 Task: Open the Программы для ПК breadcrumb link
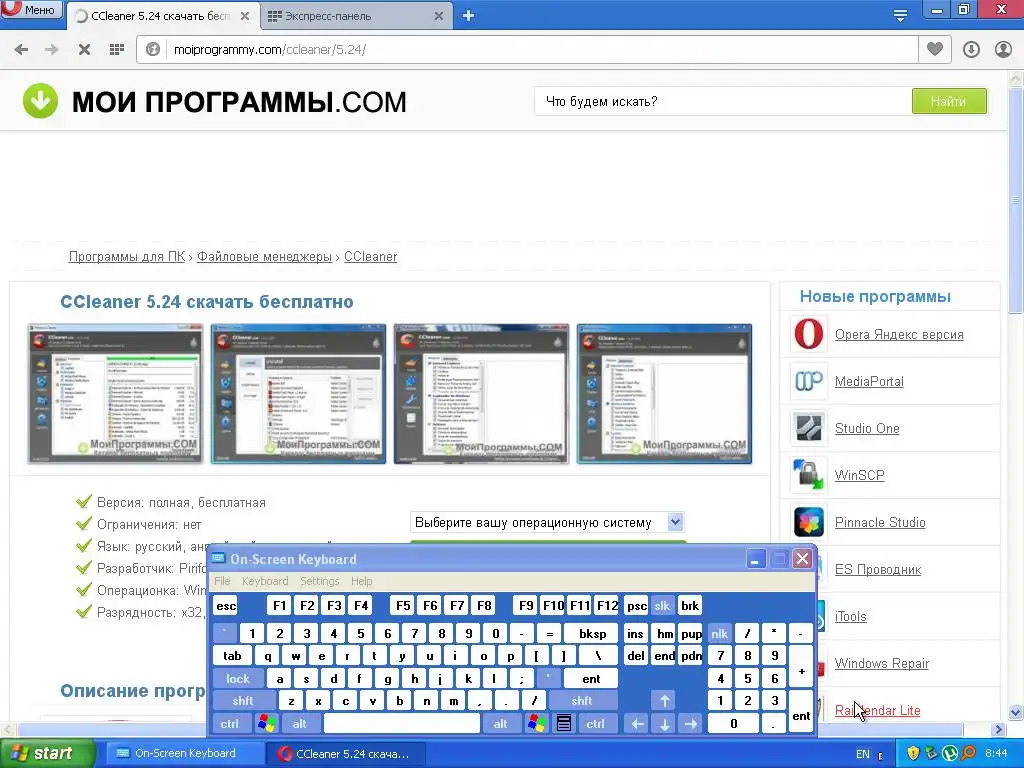tap(127, 257)
